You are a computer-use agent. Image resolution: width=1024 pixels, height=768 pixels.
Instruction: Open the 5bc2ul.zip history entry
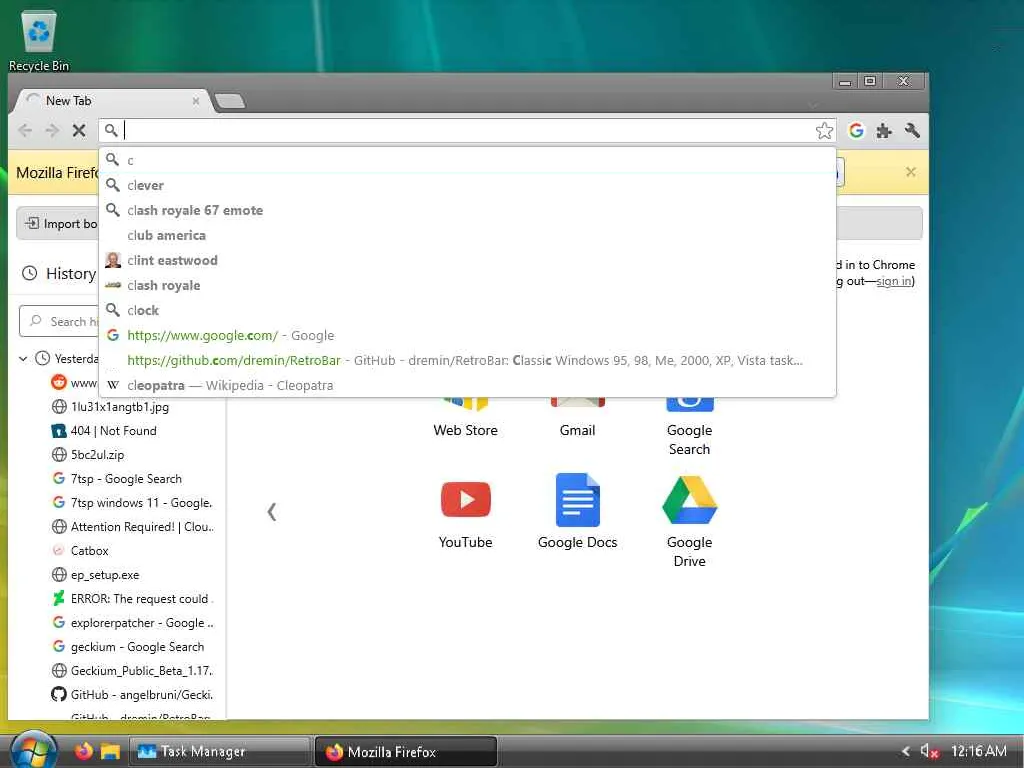click(x=88, y=455)
